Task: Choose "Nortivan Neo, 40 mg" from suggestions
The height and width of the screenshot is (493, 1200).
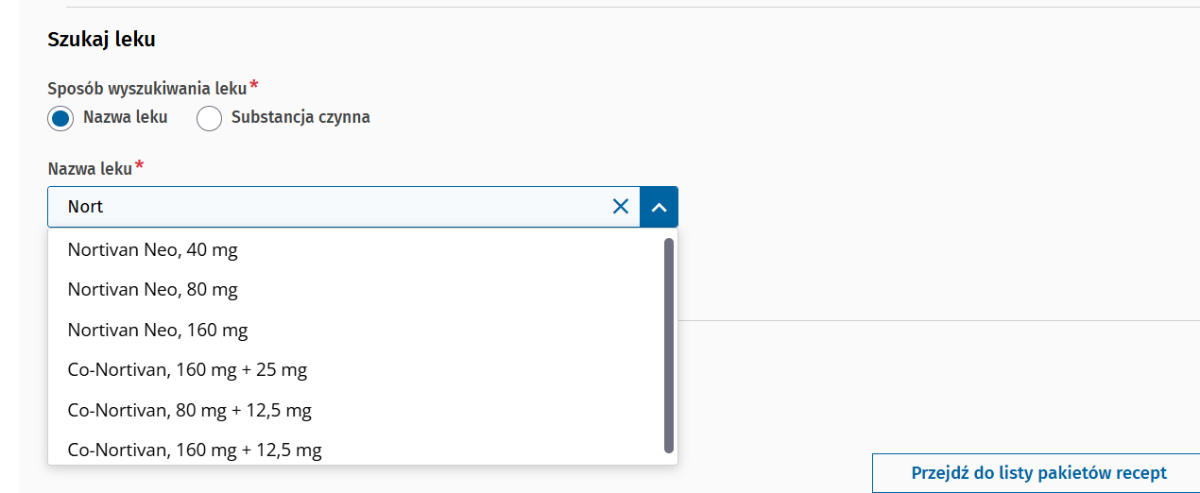Action: (x=153, y=250)
